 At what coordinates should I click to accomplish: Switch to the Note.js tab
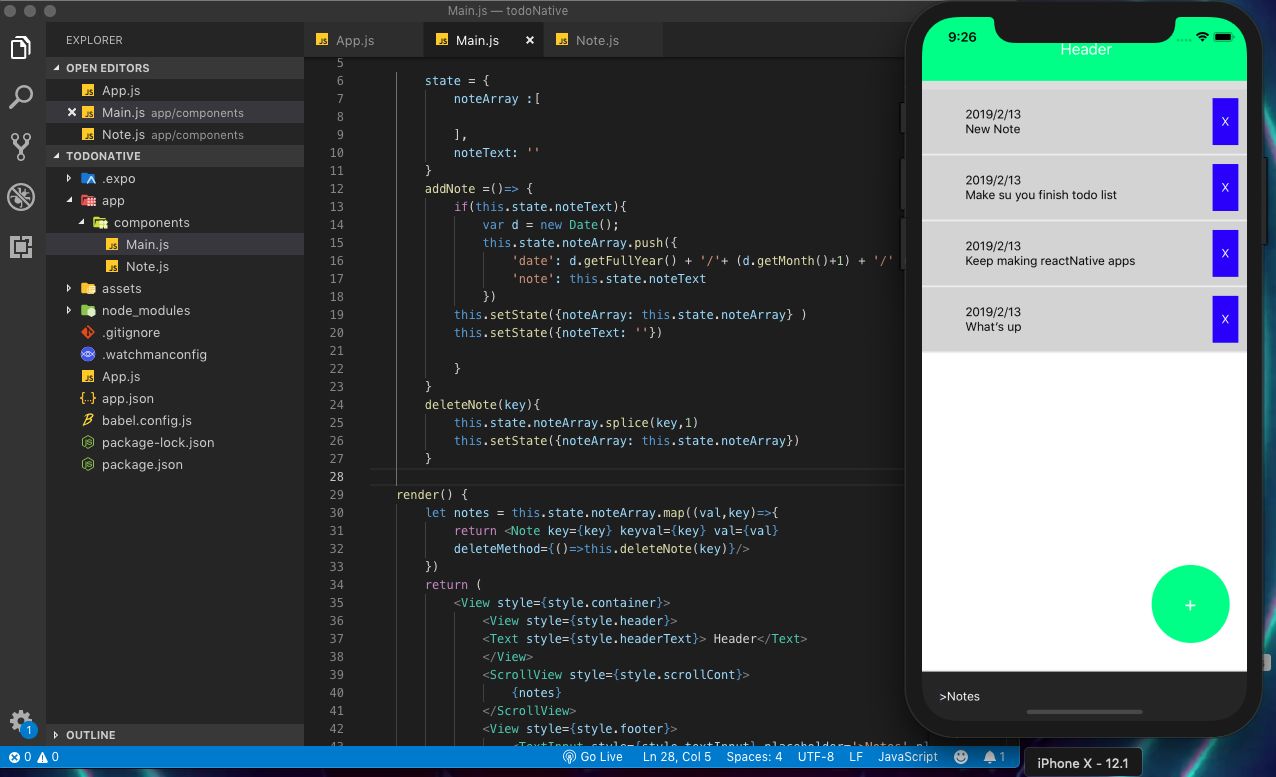point(597,41)
